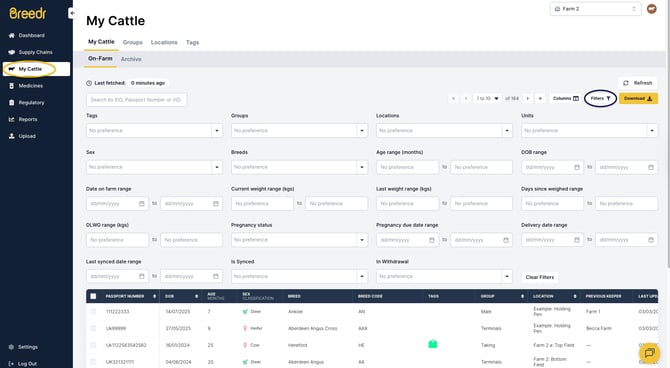The height and width of the screenshot is (368, 670).
Task: Select the row with passport UK112563542582
Action: click(x=93, y=345)
